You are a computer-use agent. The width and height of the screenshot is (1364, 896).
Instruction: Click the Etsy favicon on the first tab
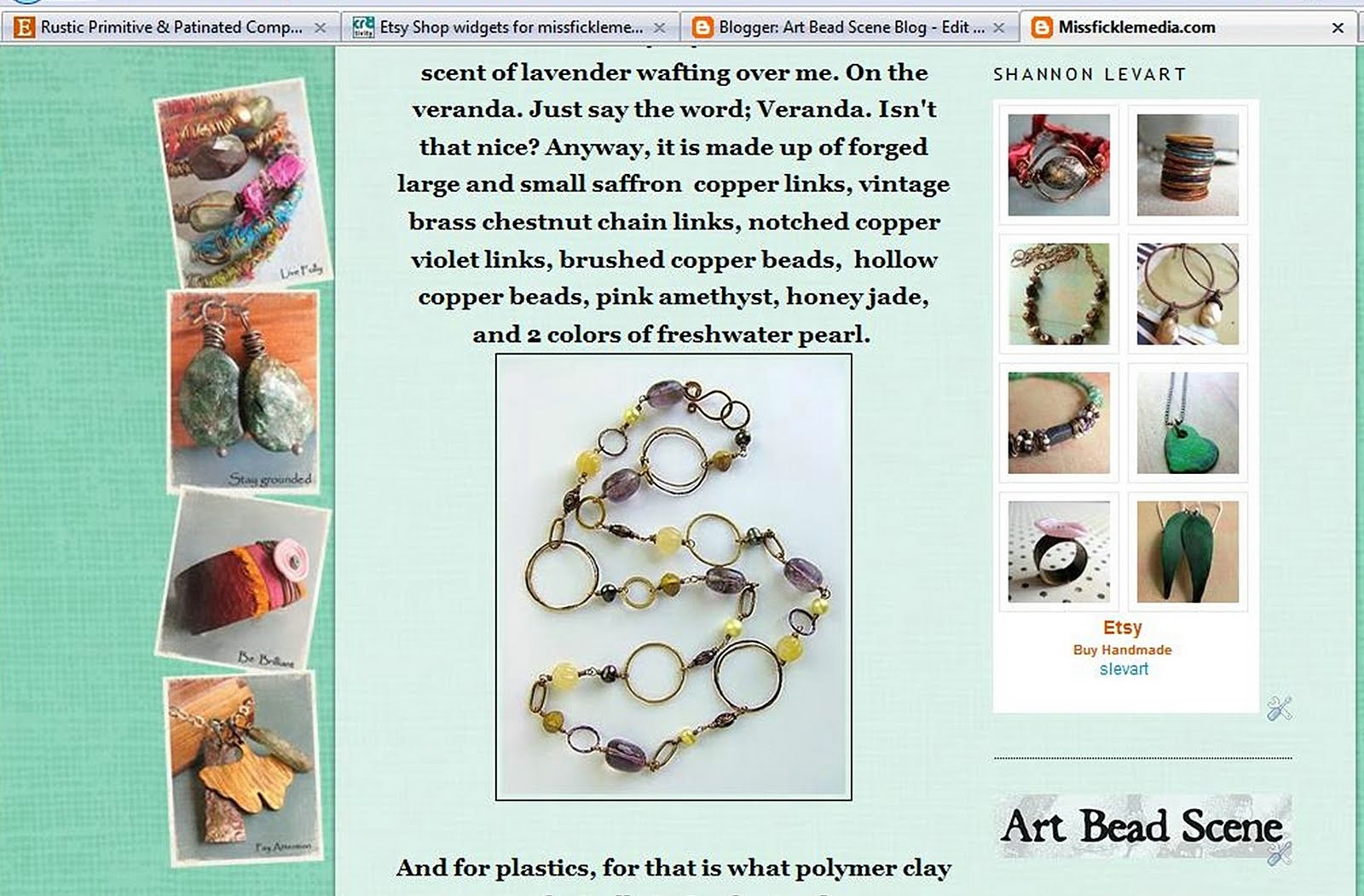(x=24, y=27)
